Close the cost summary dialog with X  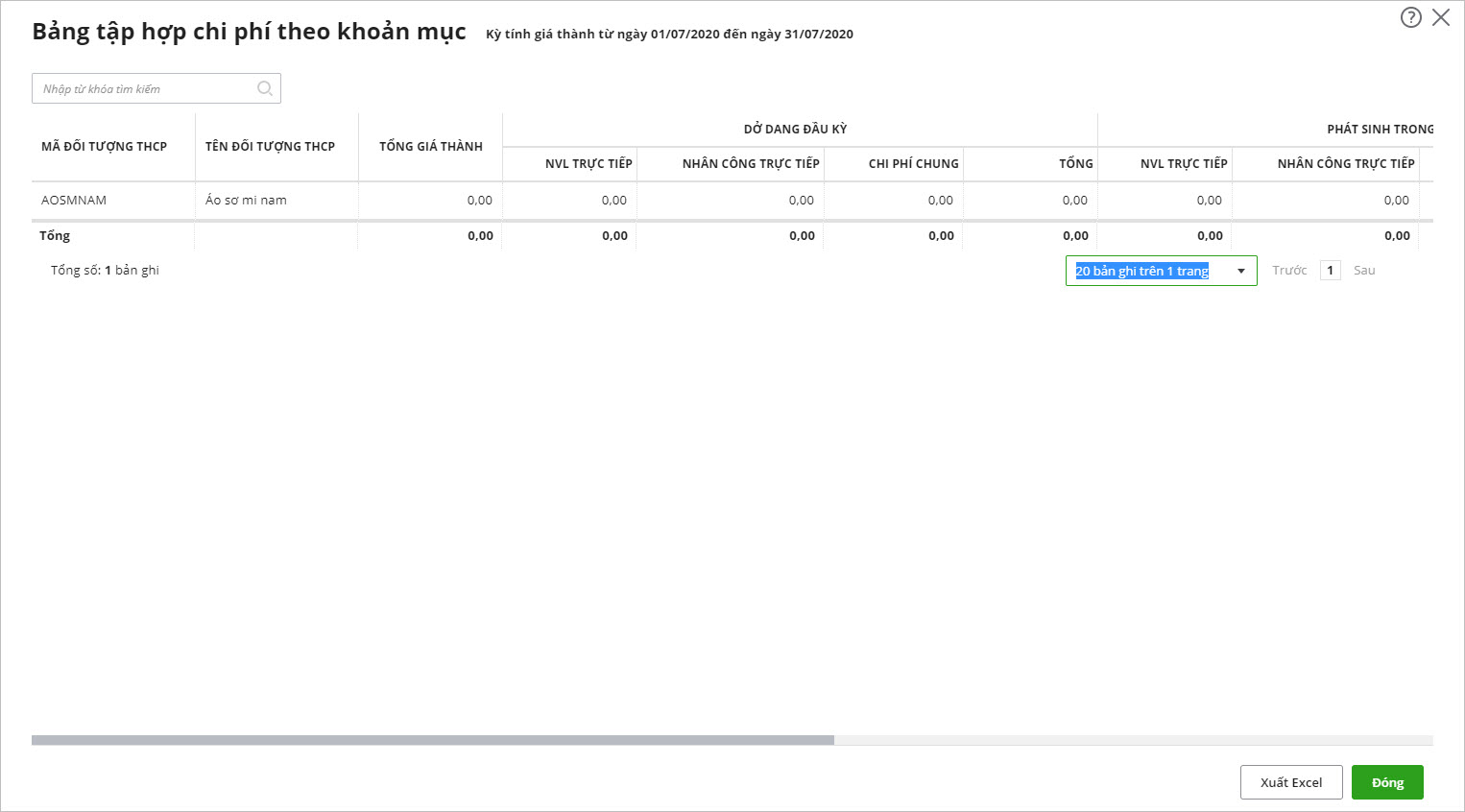[x=1441, y=17]
